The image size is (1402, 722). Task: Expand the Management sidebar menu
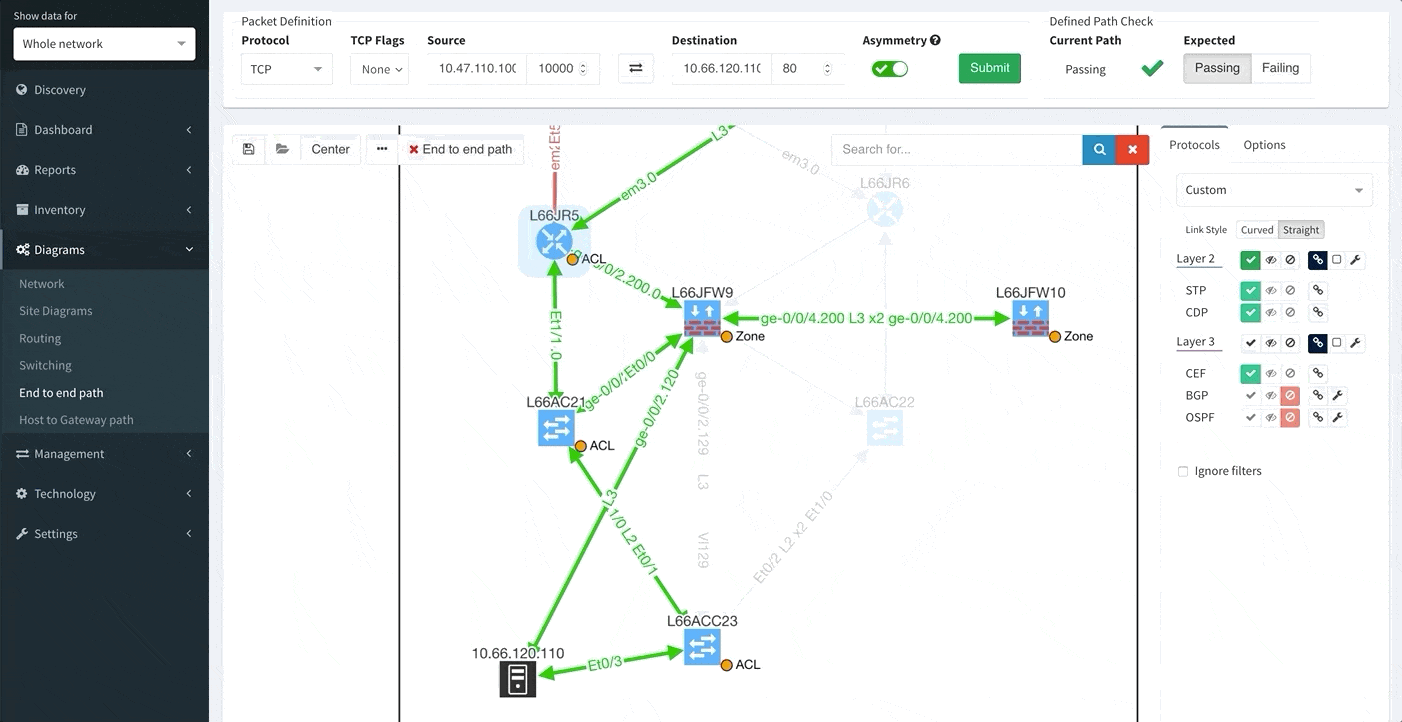coord(104,454)
